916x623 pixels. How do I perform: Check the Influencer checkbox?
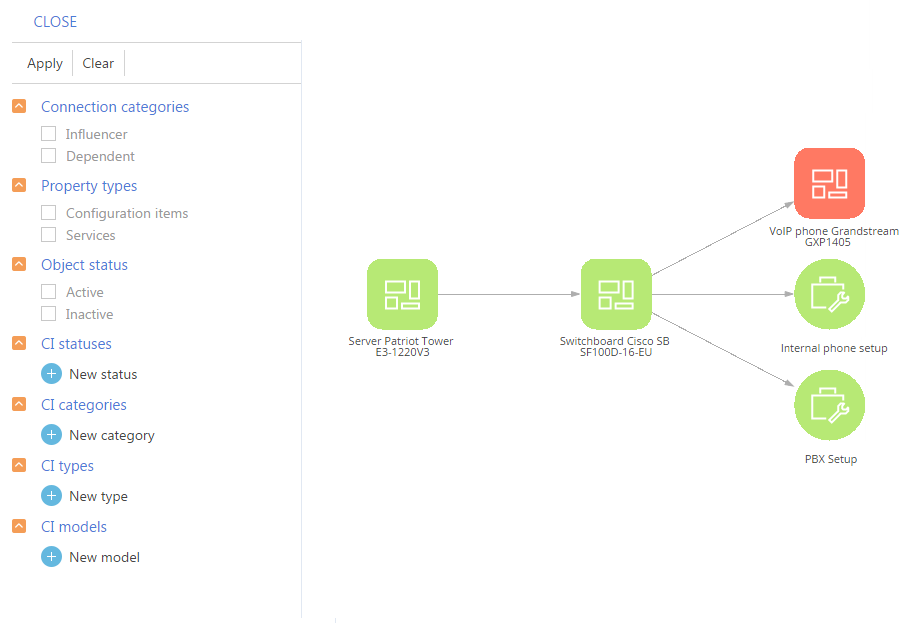(48, 134)
